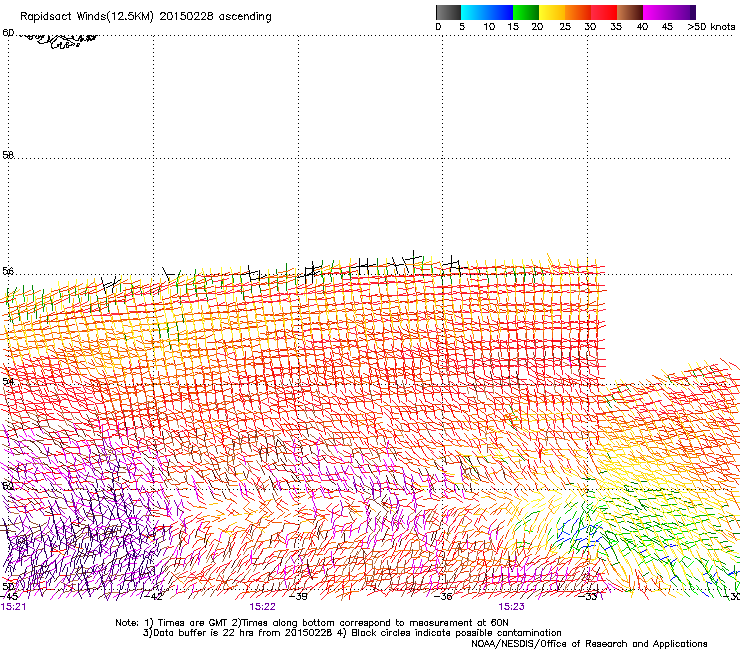Click the legend tick label '45'
Screen dimensions: 740x650
(667, 27)
